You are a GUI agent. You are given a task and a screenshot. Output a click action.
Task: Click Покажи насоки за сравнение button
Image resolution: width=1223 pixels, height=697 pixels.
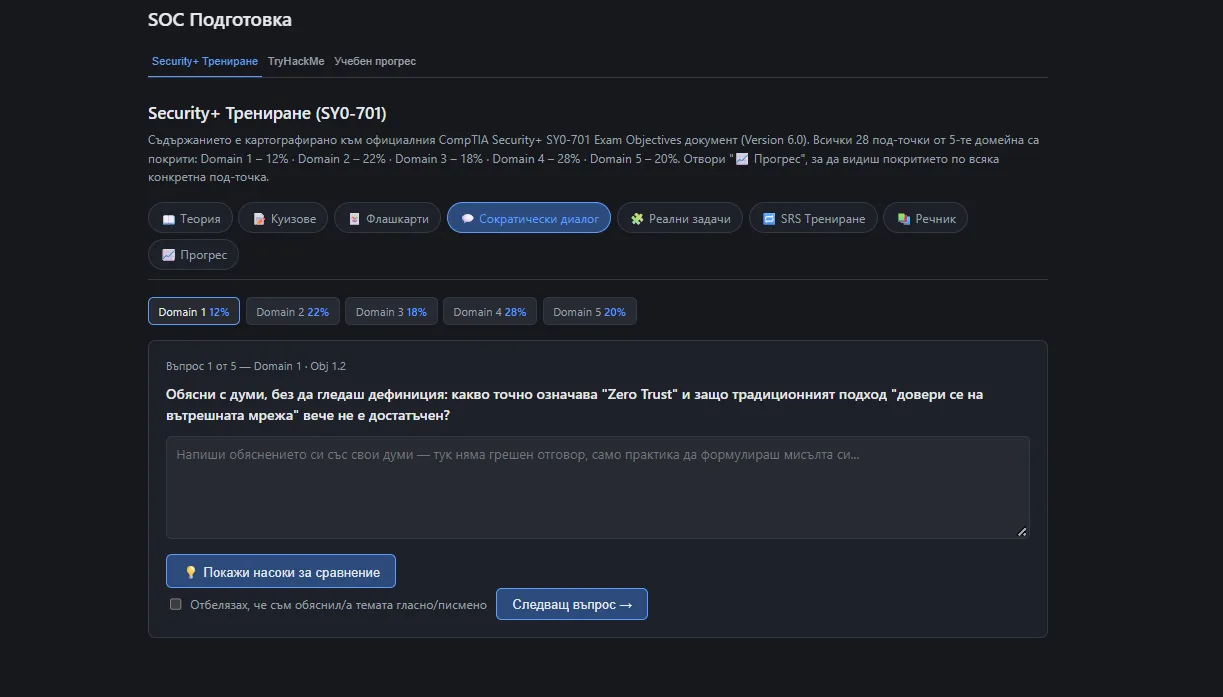tap(281, 571)
